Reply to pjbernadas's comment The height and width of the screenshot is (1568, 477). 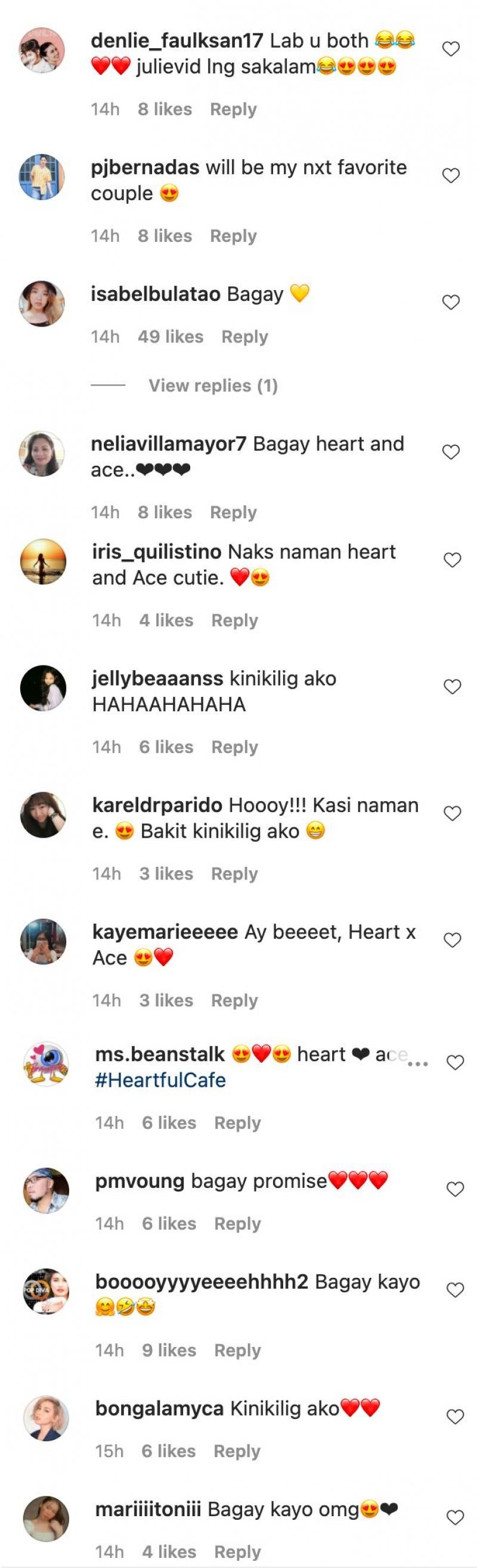(x=233, y=235)
